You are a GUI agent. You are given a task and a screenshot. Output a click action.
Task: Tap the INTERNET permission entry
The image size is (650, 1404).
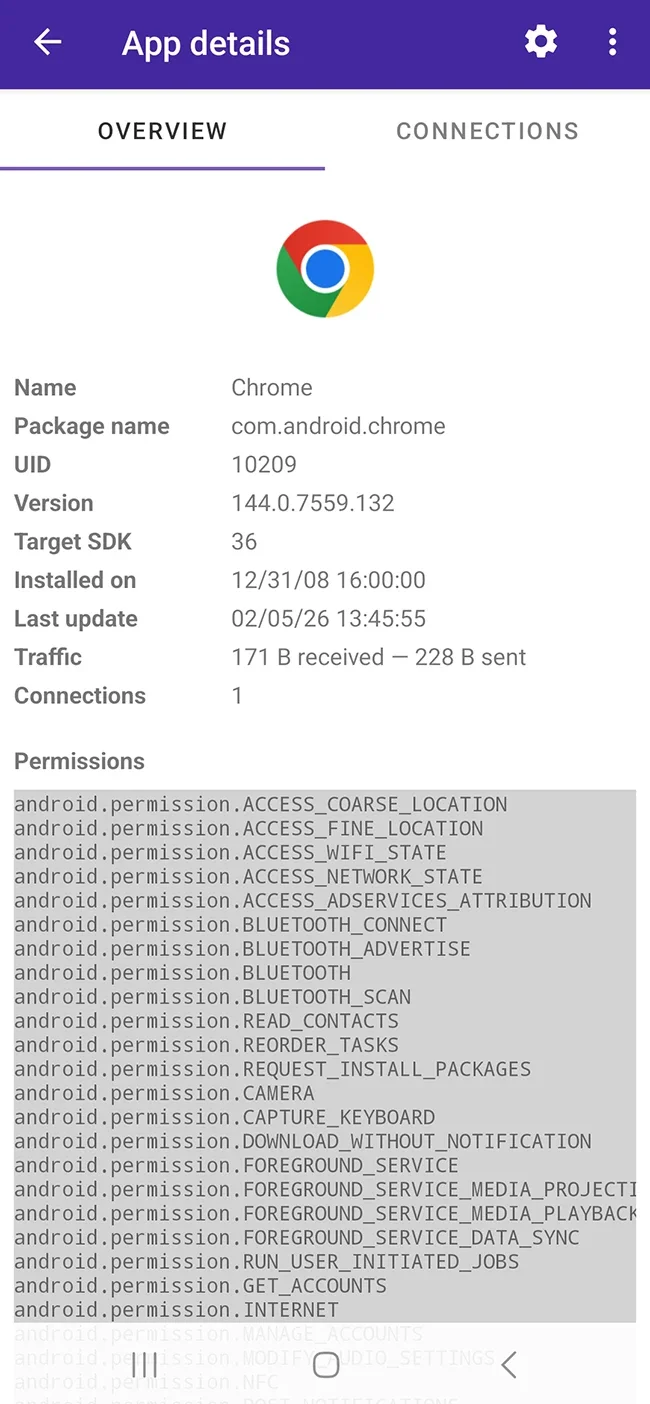click(x=176, y=1309)
